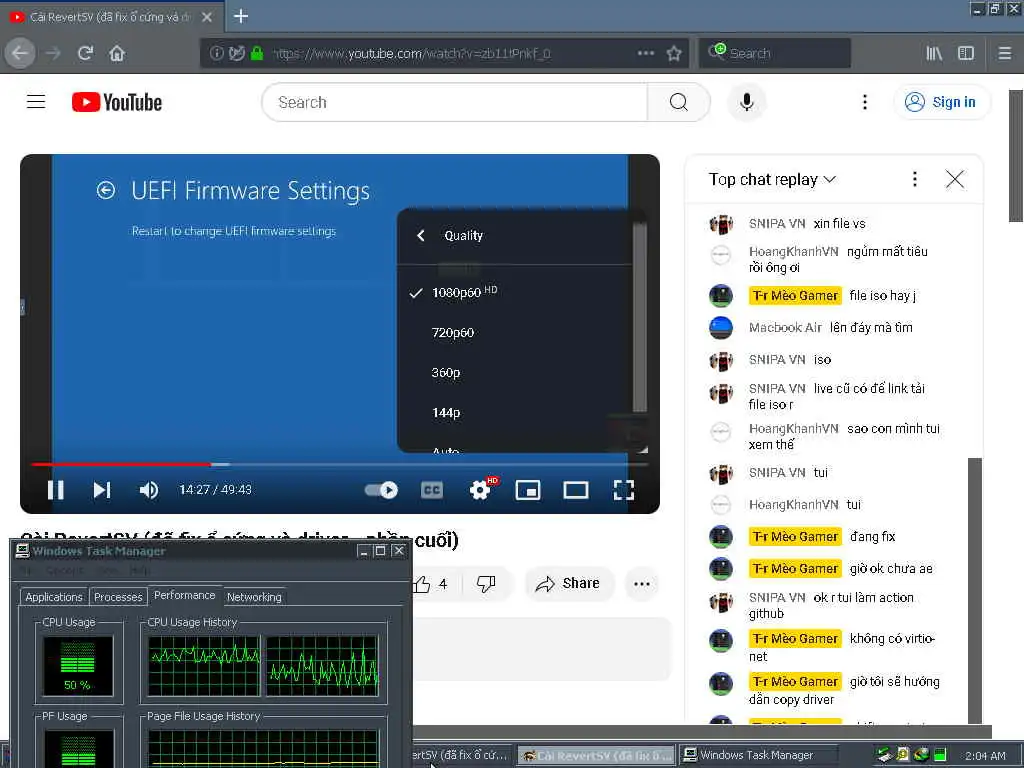The width and height of the screenshot is (1024, 768).
Task: Select Performance tab in Task Manager
Action: (x=184, y=596)
